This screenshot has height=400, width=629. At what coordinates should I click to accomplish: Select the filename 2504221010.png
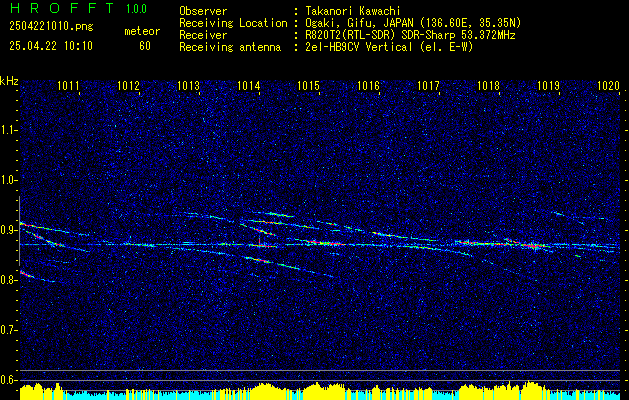(51, 26)
